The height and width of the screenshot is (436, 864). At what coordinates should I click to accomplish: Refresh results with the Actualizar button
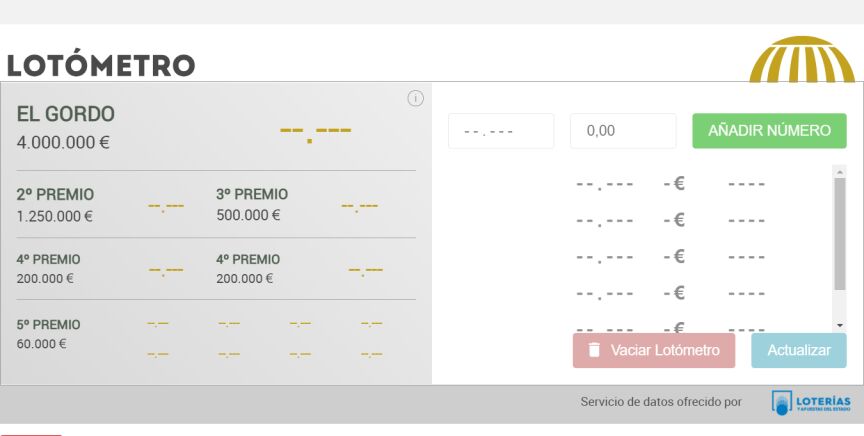tap(799, 351)
